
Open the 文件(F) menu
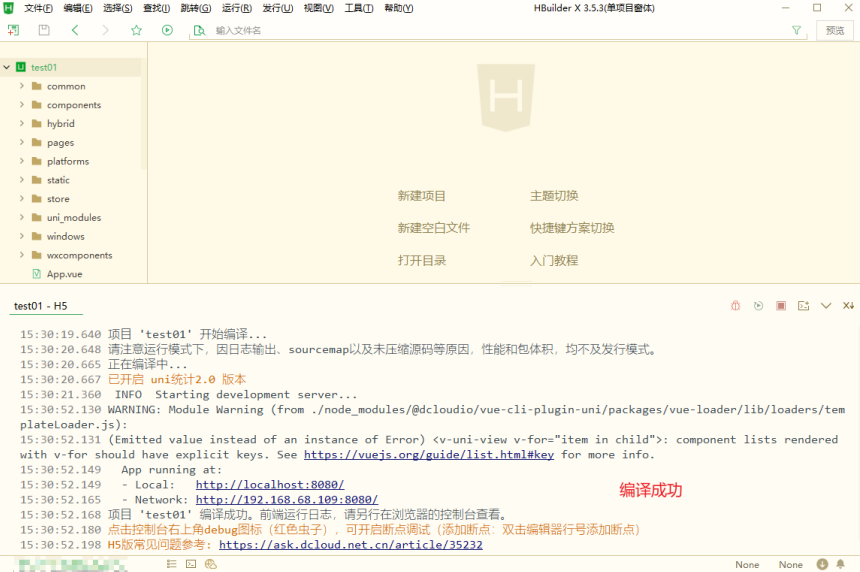click(x=38, y=8)
